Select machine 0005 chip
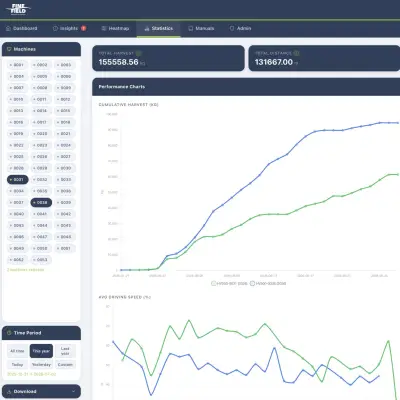This screenshot has width=400, height=400. pyautogui.click(x=41, y=76)
